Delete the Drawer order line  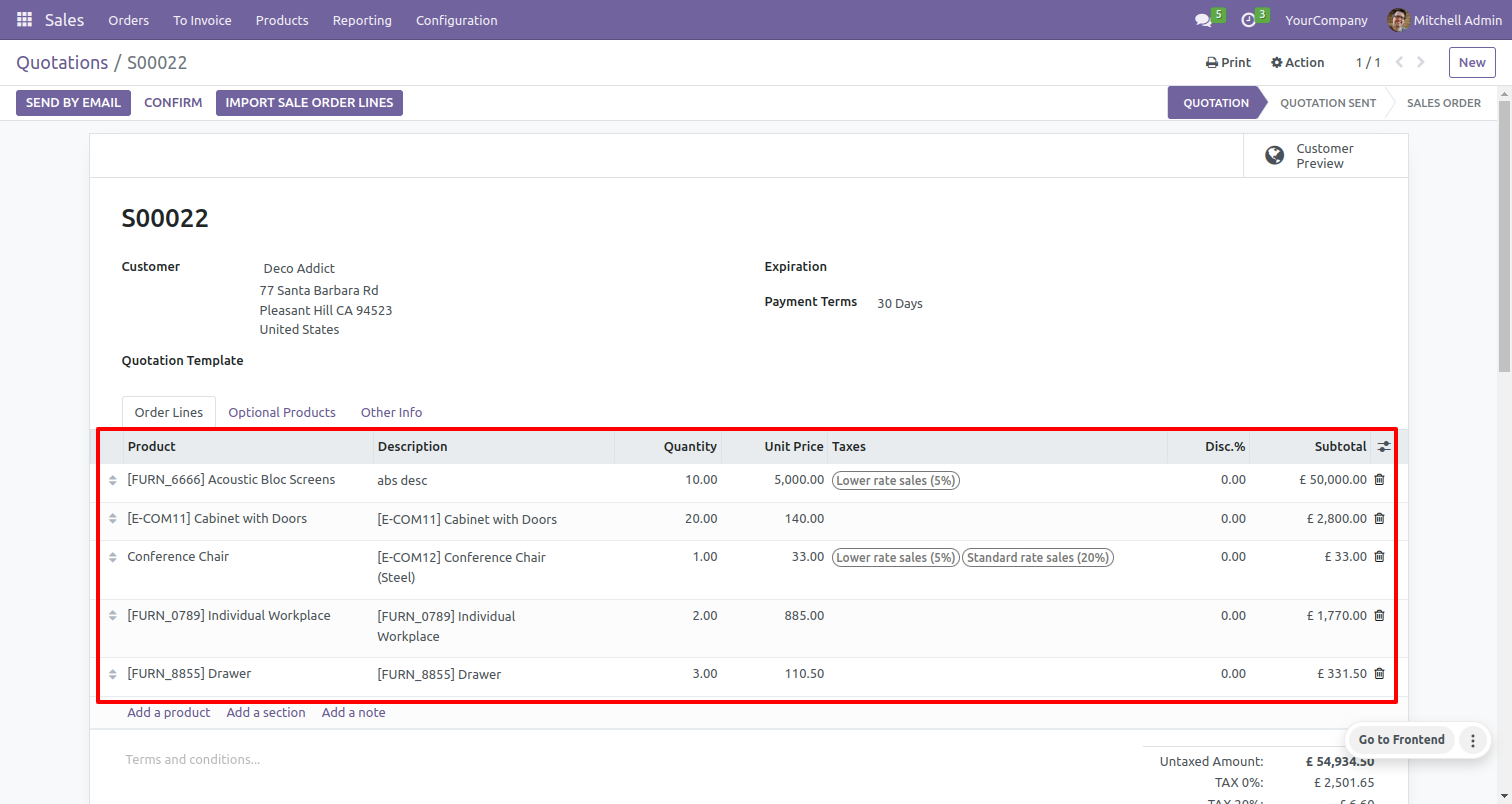(x=1380, y=673)
